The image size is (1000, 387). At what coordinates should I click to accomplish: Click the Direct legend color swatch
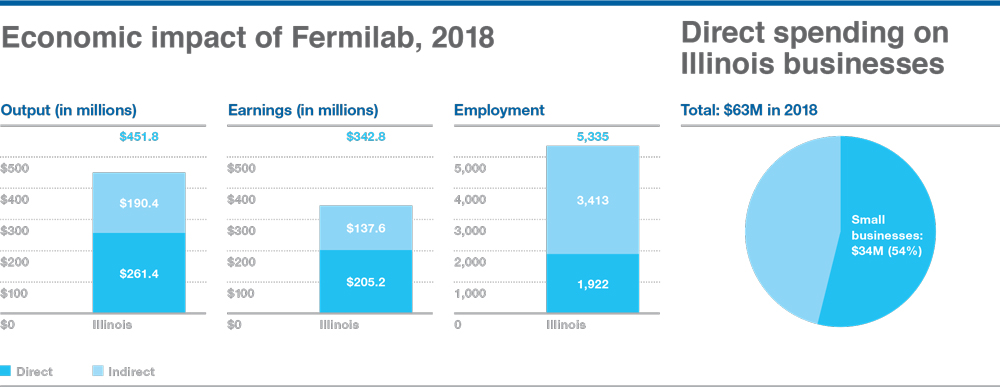coord(6,371)
